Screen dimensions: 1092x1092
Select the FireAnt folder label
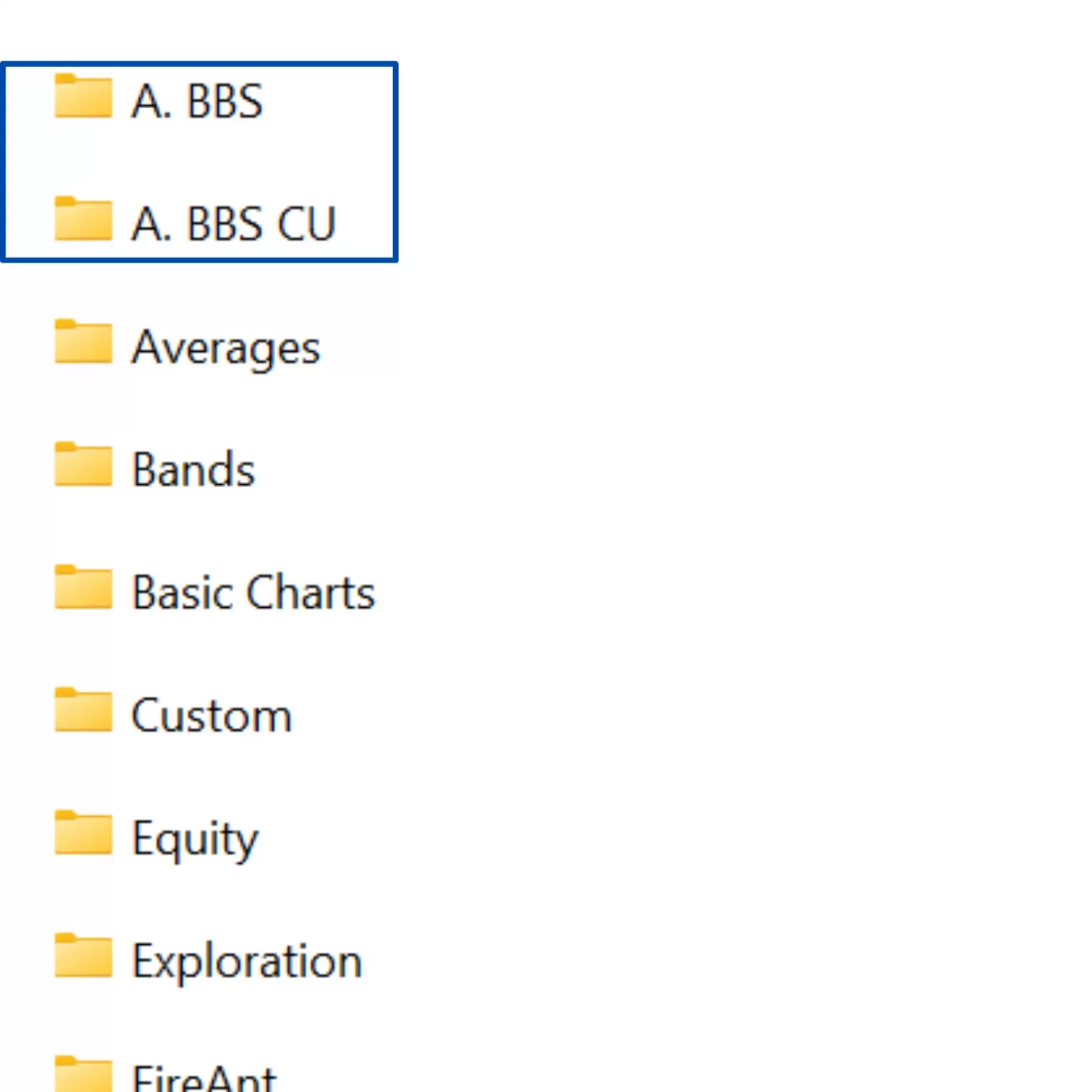click(x=204, y=1079)
